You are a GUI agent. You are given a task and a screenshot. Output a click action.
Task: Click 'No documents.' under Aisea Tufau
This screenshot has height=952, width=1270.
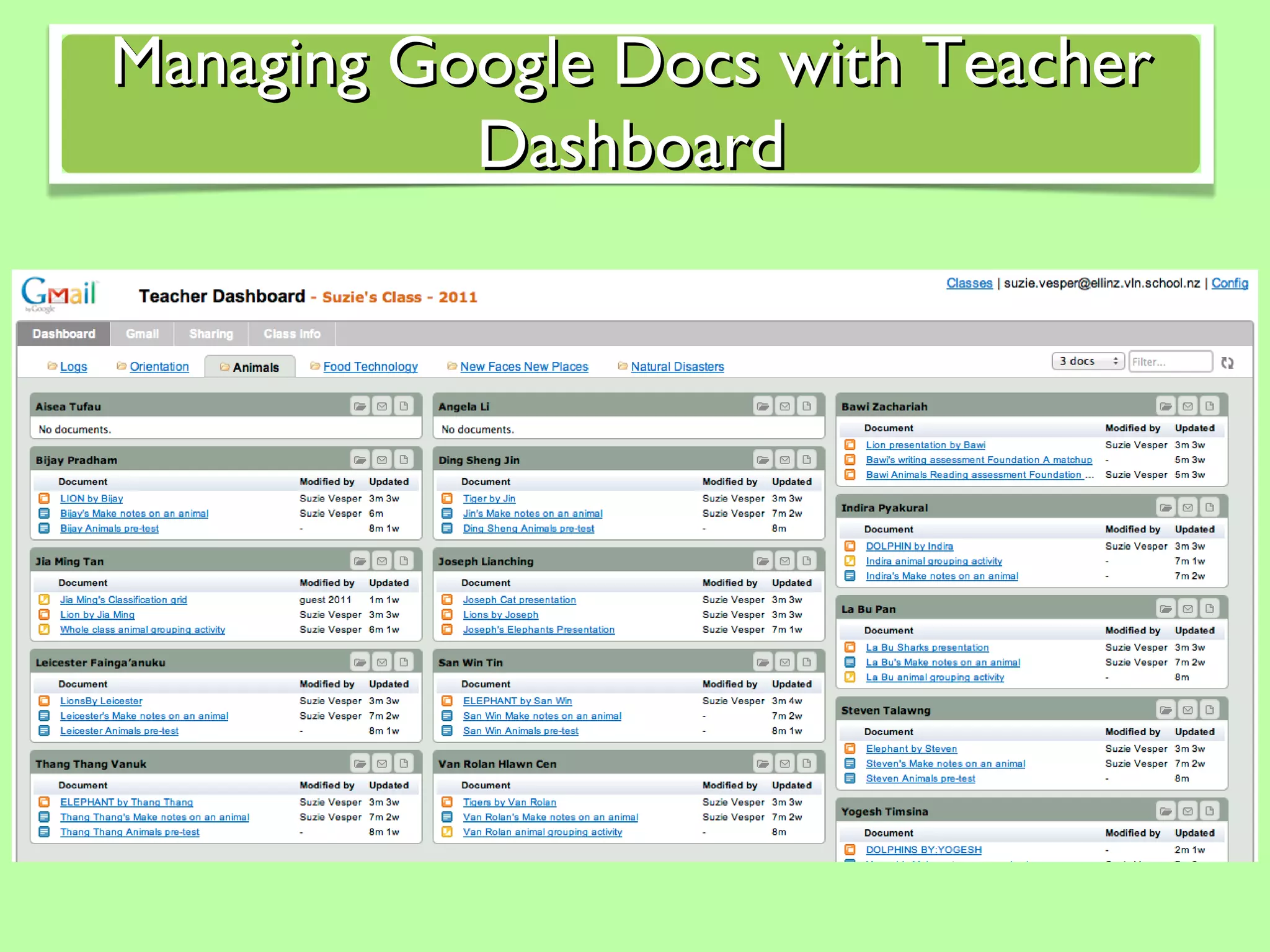74,430
